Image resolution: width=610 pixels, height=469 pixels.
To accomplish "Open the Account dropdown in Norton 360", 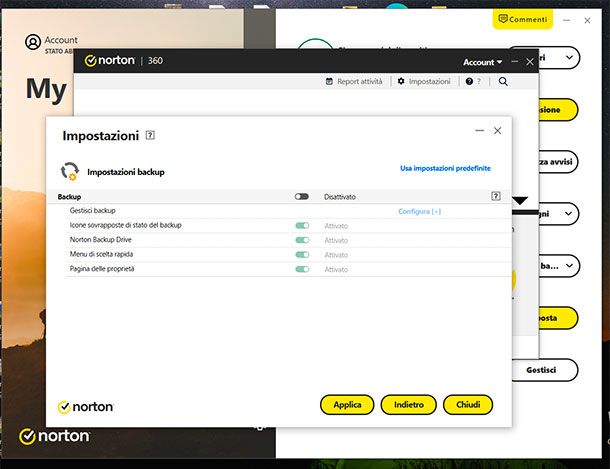I will click(482, 62).
